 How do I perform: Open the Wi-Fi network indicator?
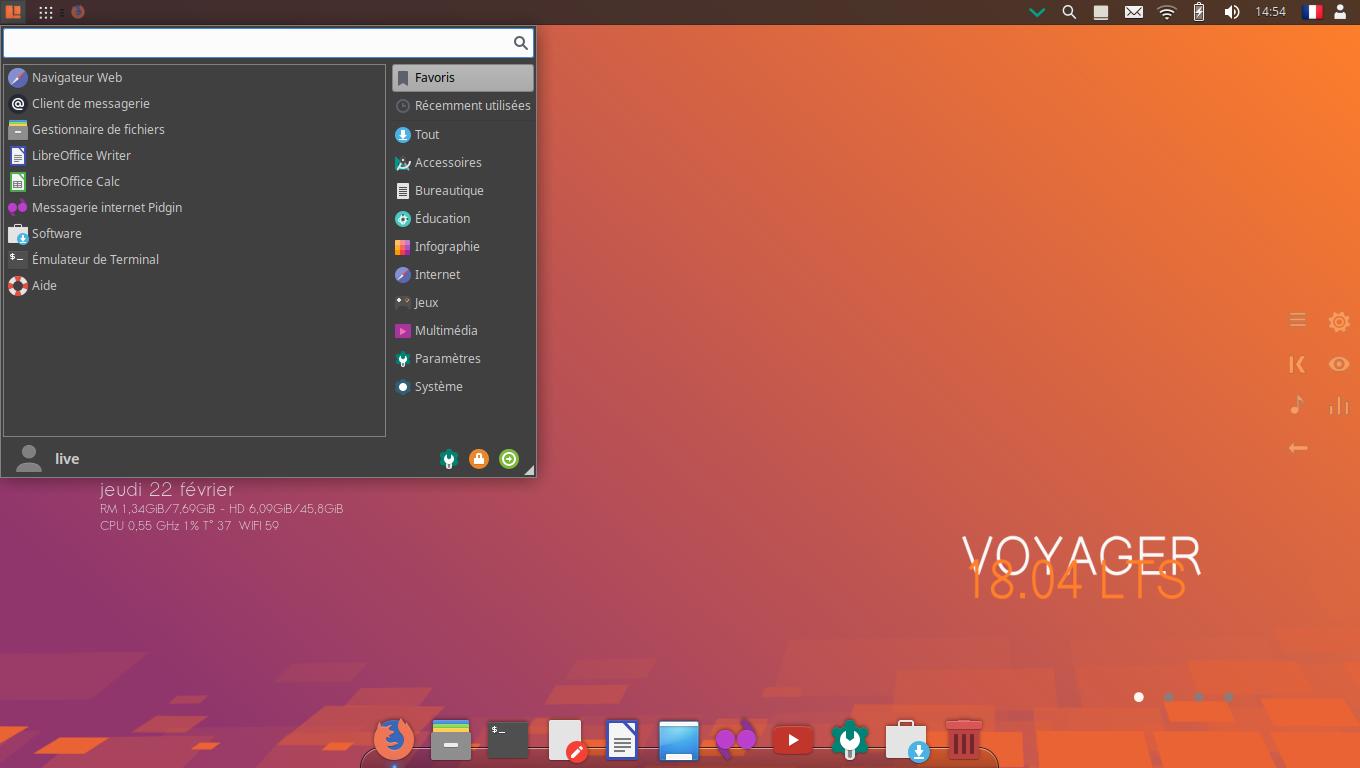(x=1167, y=12)
